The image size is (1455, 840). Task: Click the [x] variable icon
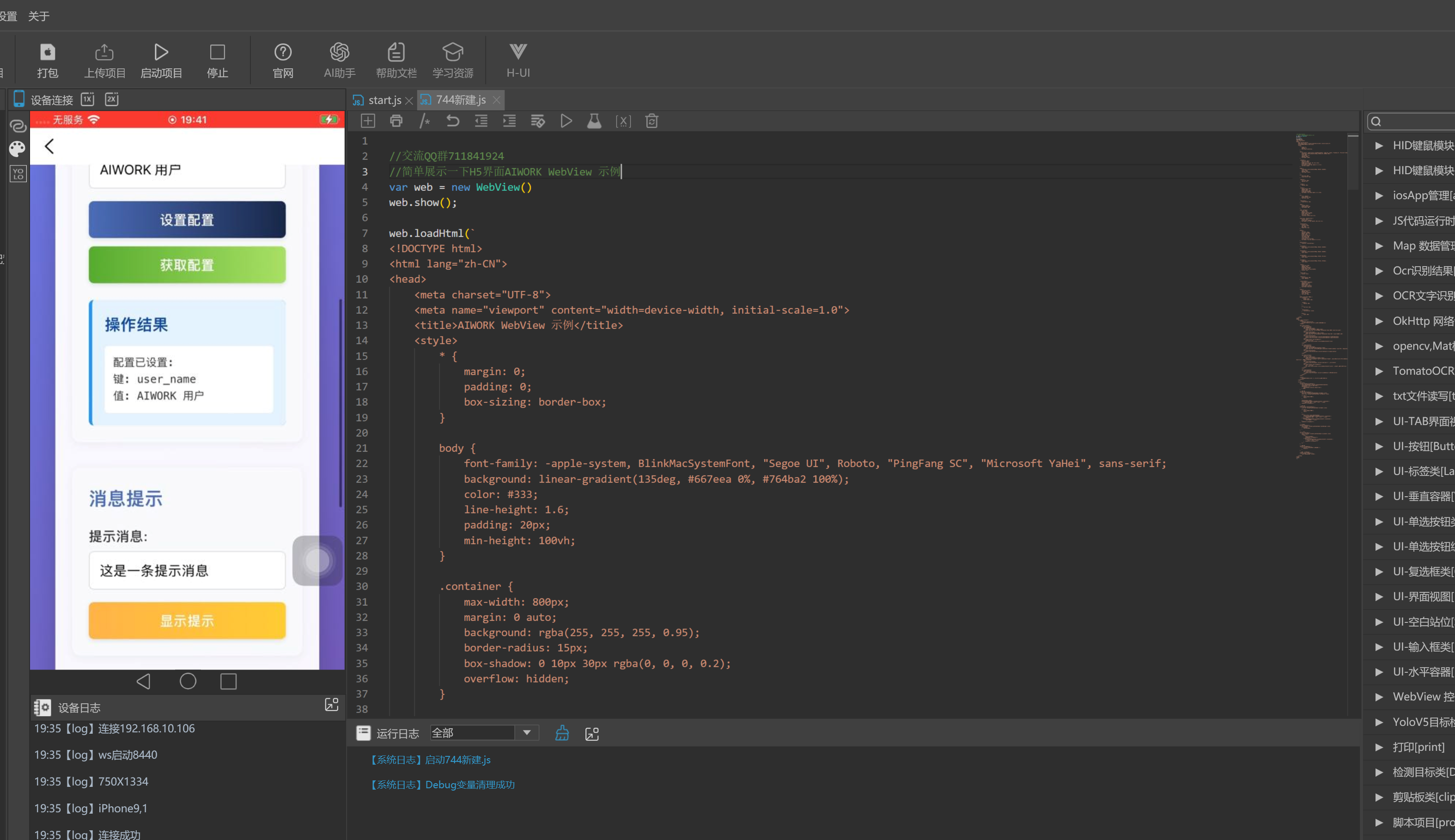click(623, 121)
